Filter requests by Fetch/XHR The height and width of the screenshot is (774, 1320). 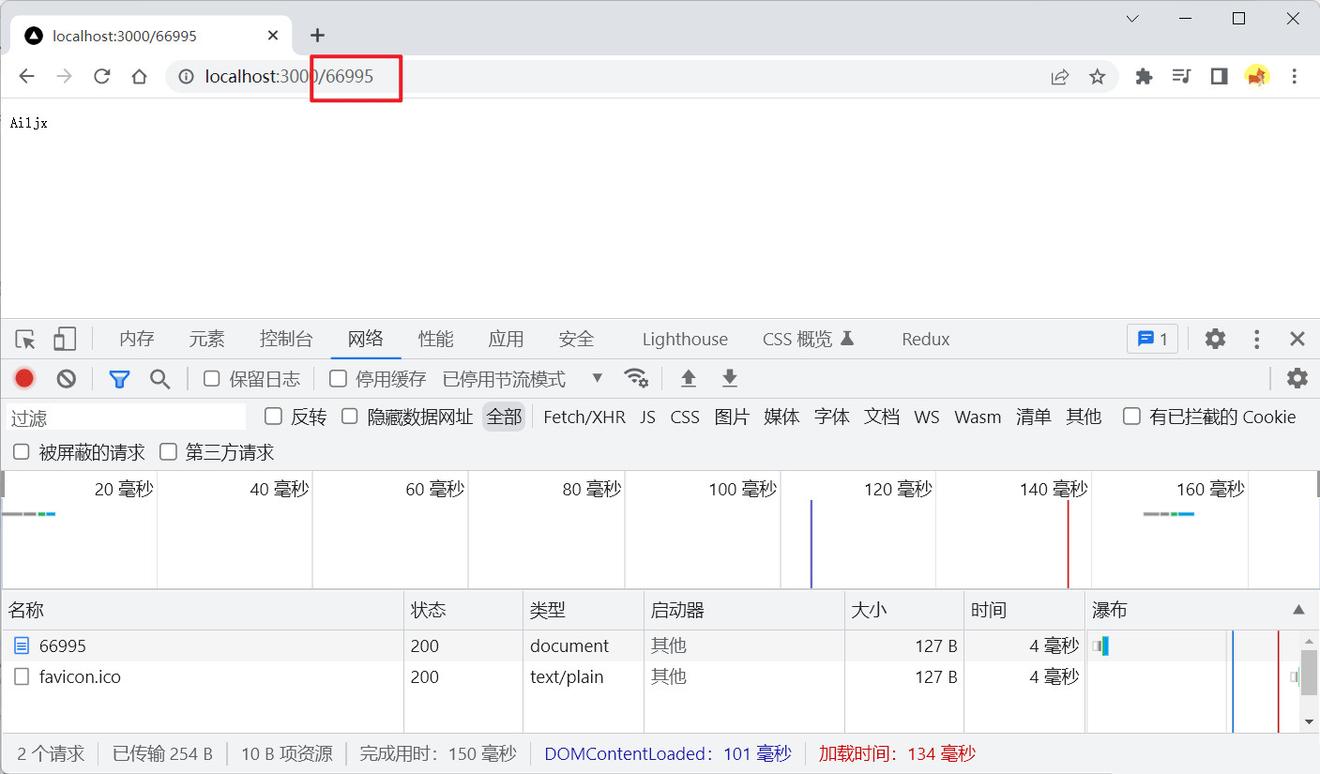coord(584,417)
